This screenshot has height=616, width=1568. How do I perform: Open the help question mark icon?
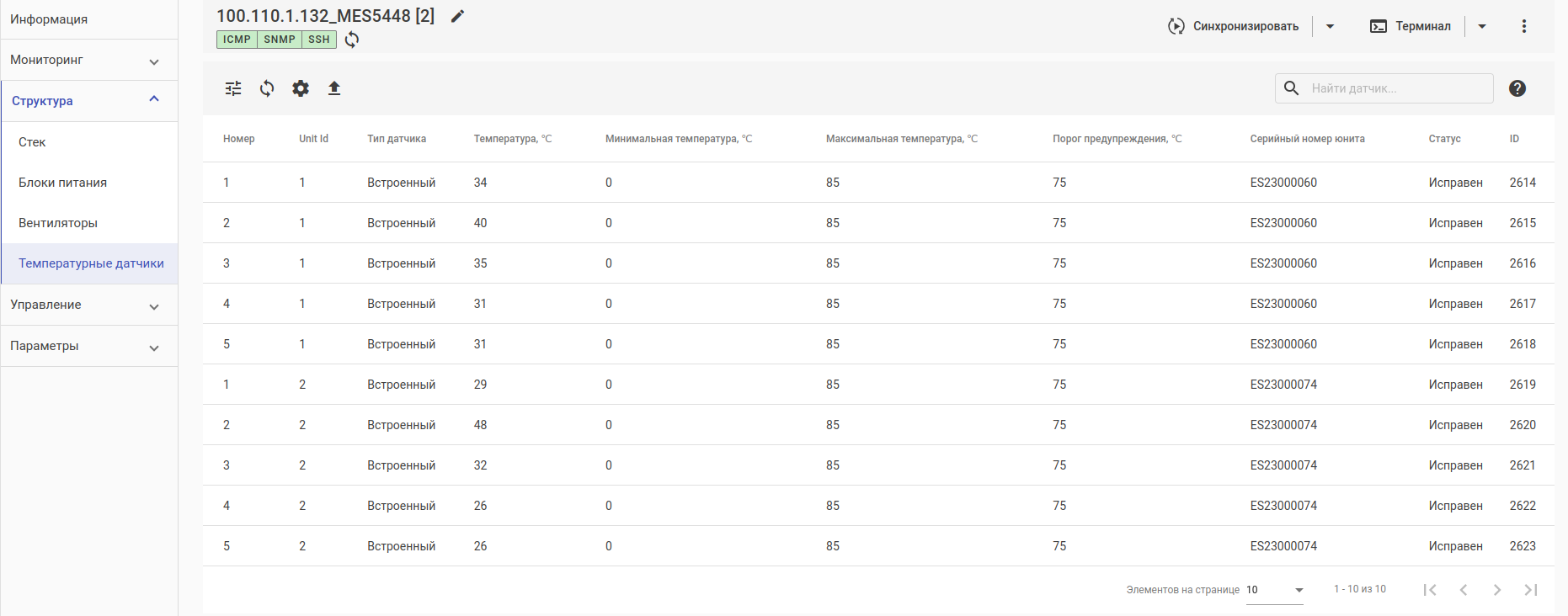tap(1517, 88)
